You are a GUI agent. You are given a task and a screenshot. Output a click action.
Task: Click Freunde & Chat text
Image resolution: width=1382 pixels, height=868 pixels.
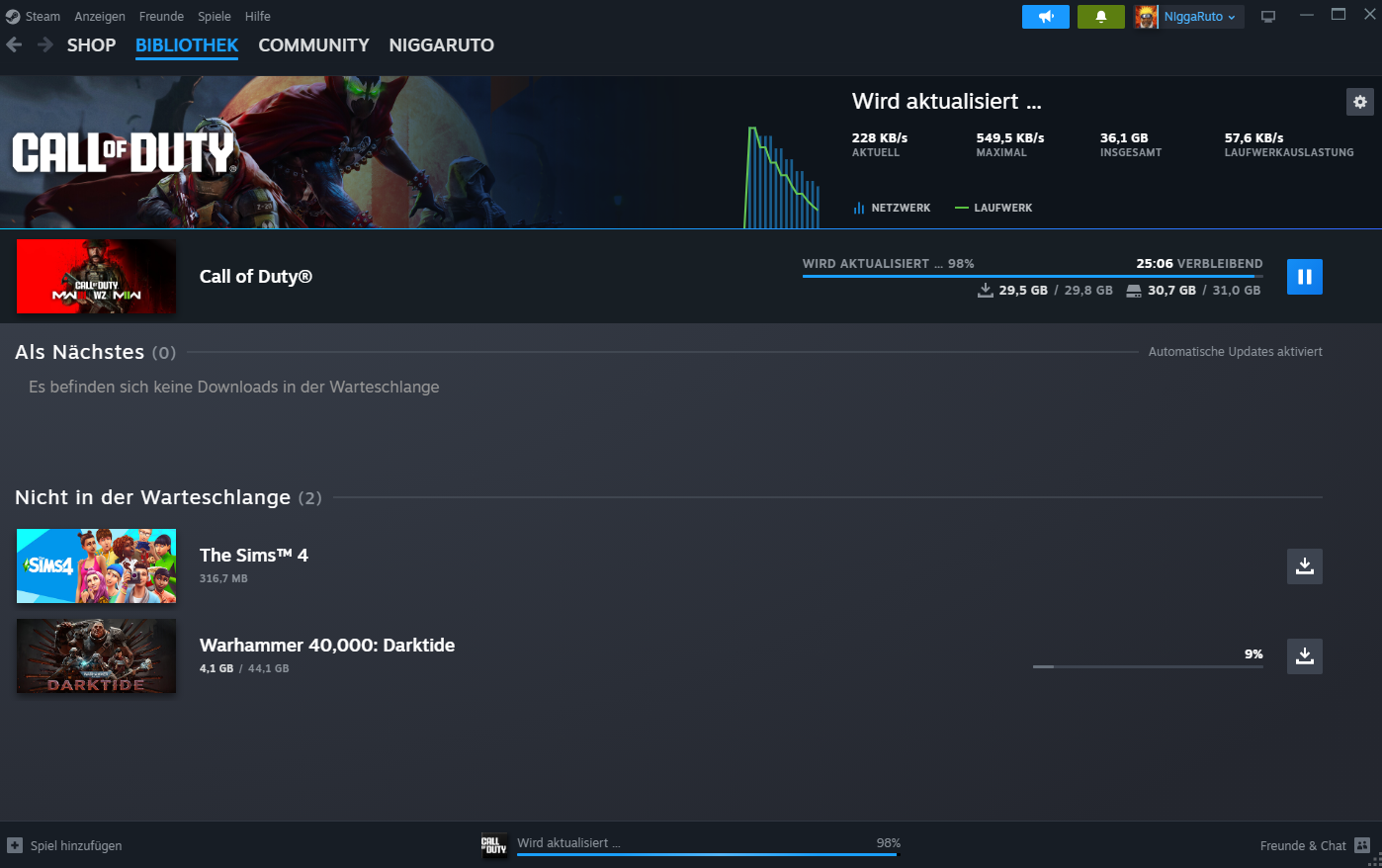click(x=1303, y=845)
